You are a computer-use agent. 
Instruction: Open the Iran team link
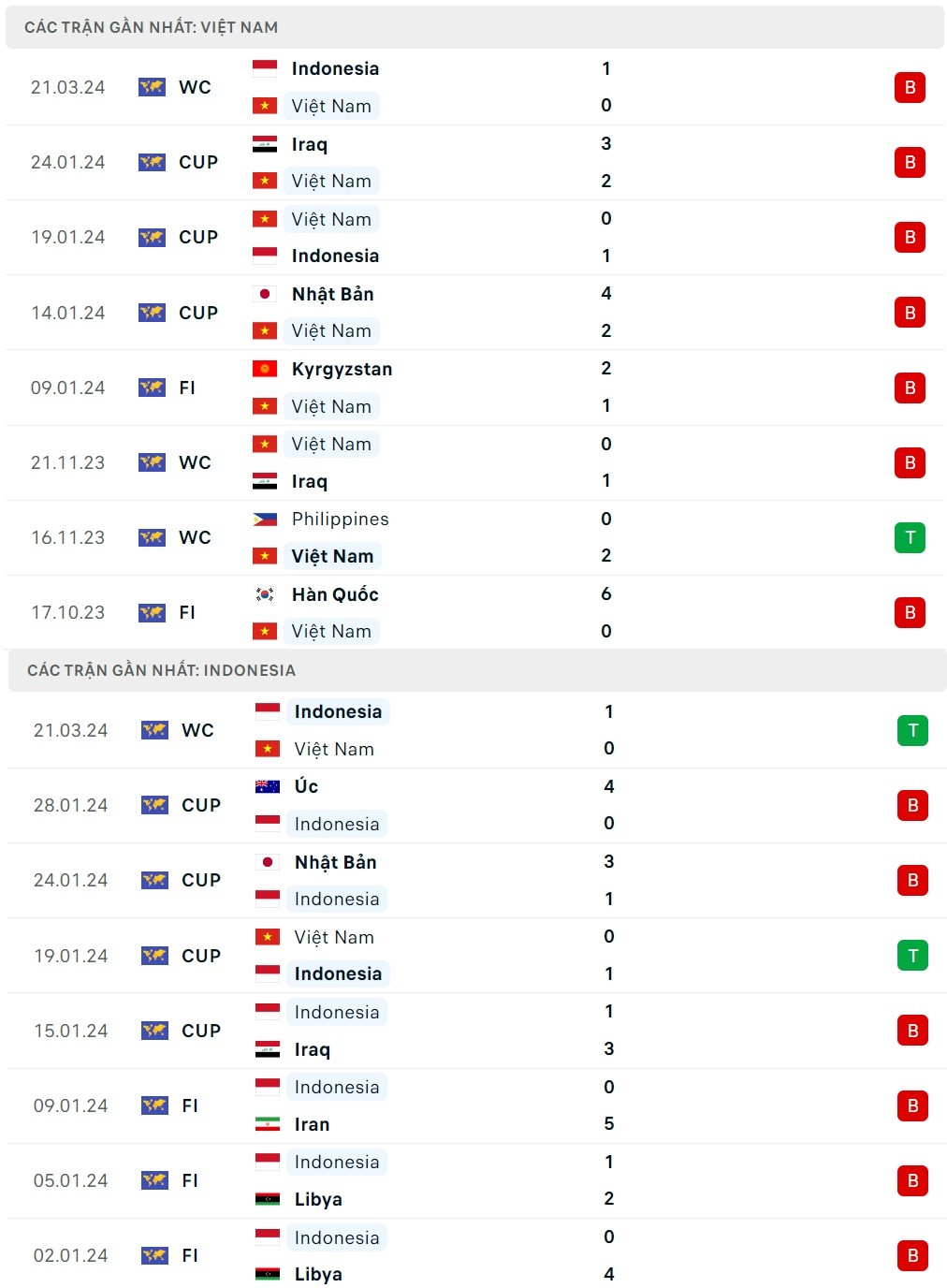pyautogui.click(x=312, y=1124)
